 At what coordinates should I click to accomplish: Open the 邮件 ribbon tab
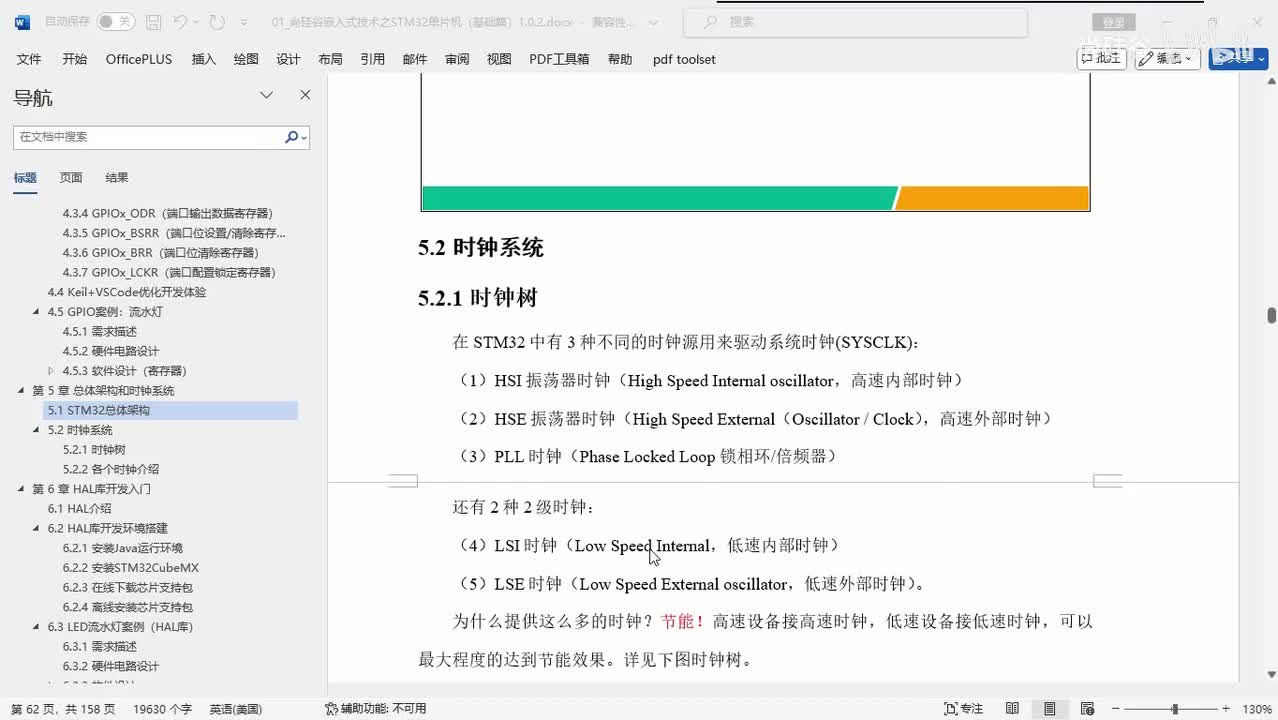pyautogui.click(x=415, y=59)
